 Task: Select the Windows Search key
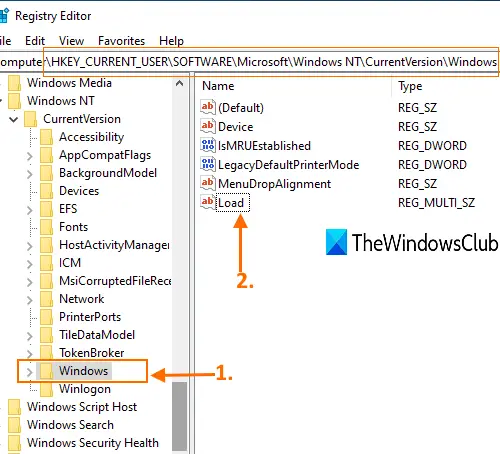tap(70, 425)
